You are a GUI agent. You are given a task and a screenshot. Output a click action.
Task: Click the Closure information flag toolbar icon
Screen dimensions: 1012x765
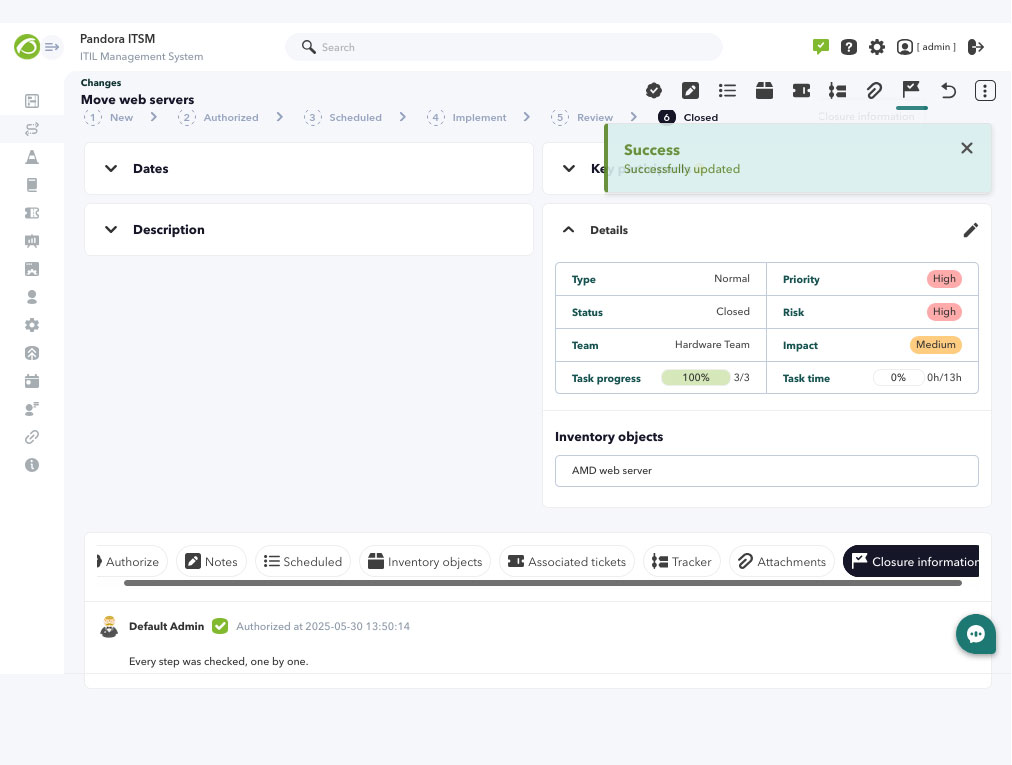tap(911, 89)
